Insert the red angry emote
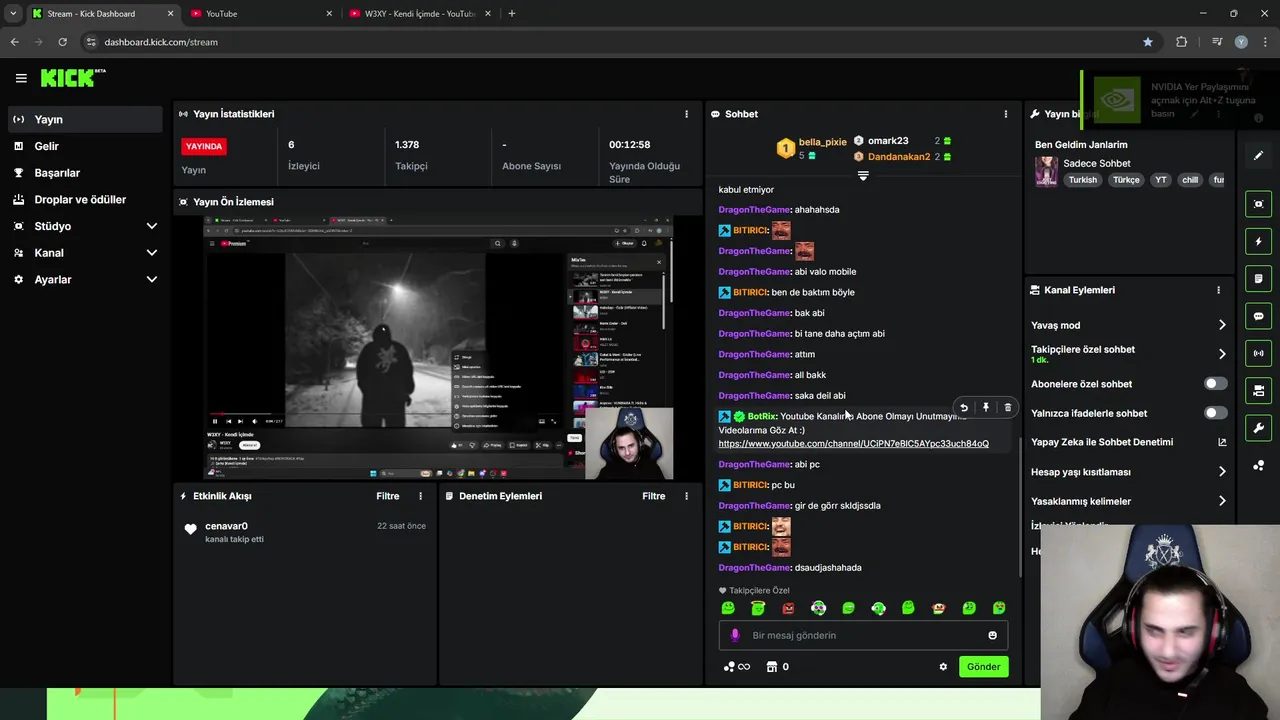 788,608
